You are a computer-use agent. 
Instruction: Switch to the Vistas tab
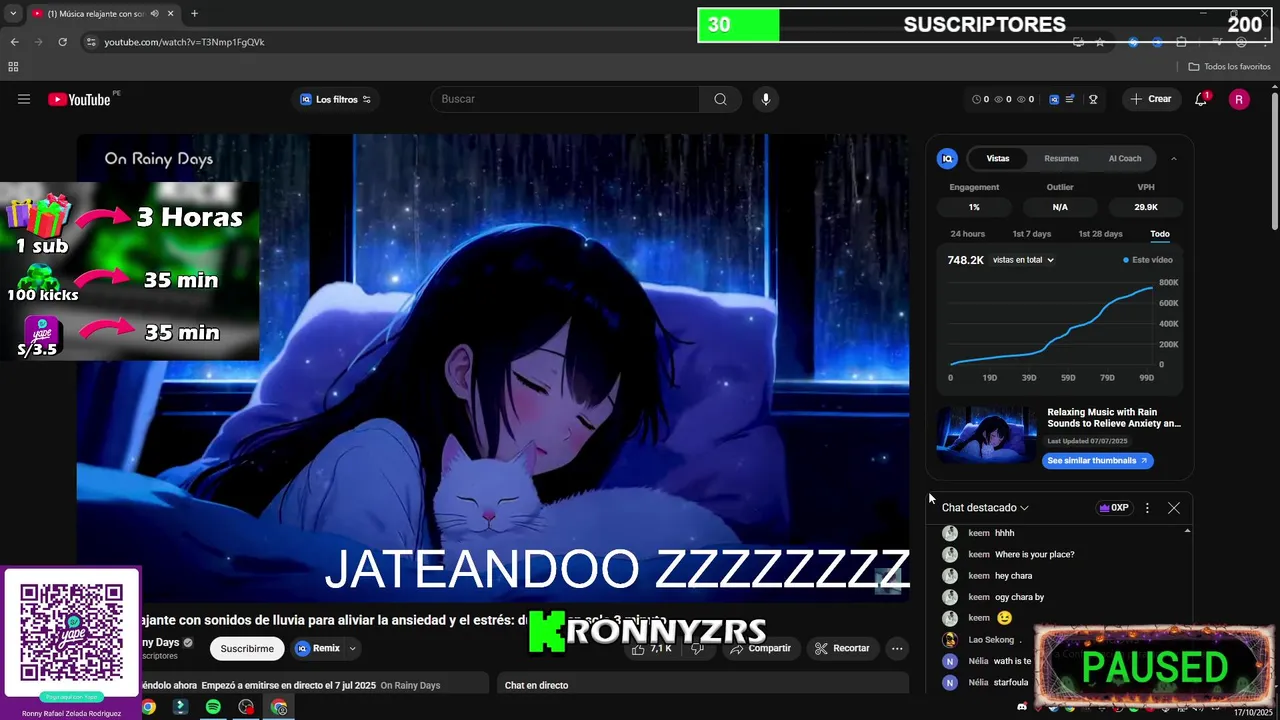coord(998,158)
